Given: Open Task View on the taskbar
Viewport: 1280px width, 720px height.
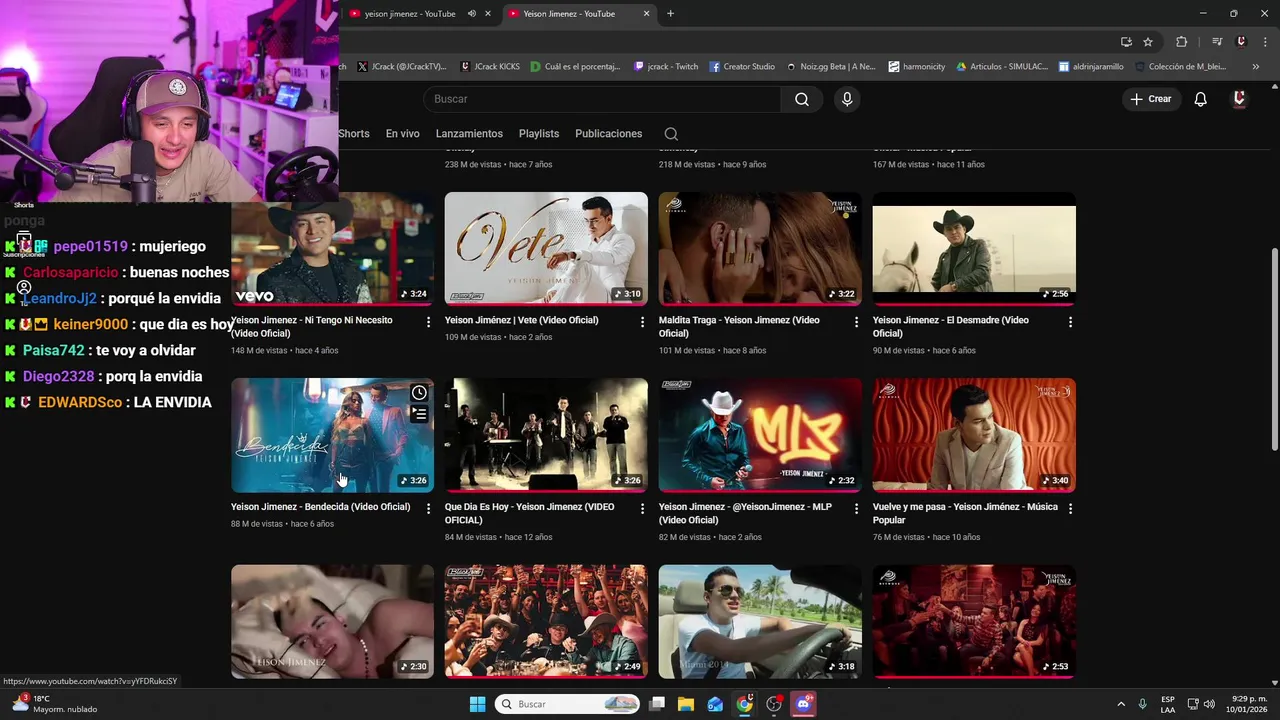Looking at the screenshot, I should click(657, 704).
